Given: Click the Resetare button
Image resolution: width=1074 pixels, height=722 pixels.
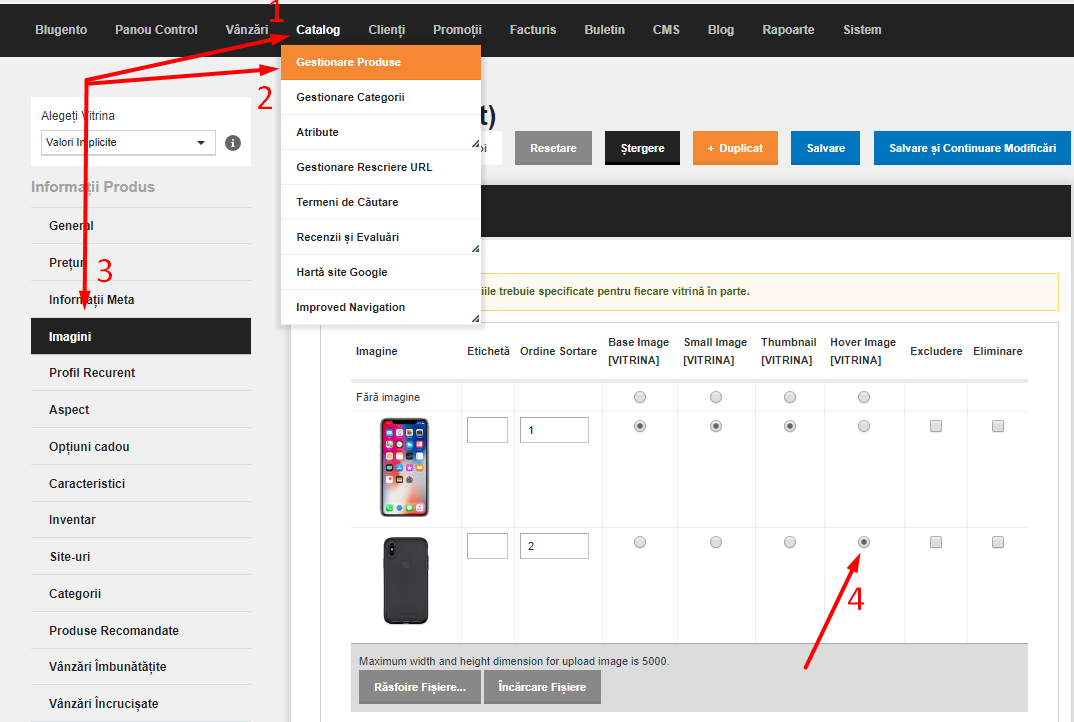Looking at the screenshot, I should pos(553,148).
